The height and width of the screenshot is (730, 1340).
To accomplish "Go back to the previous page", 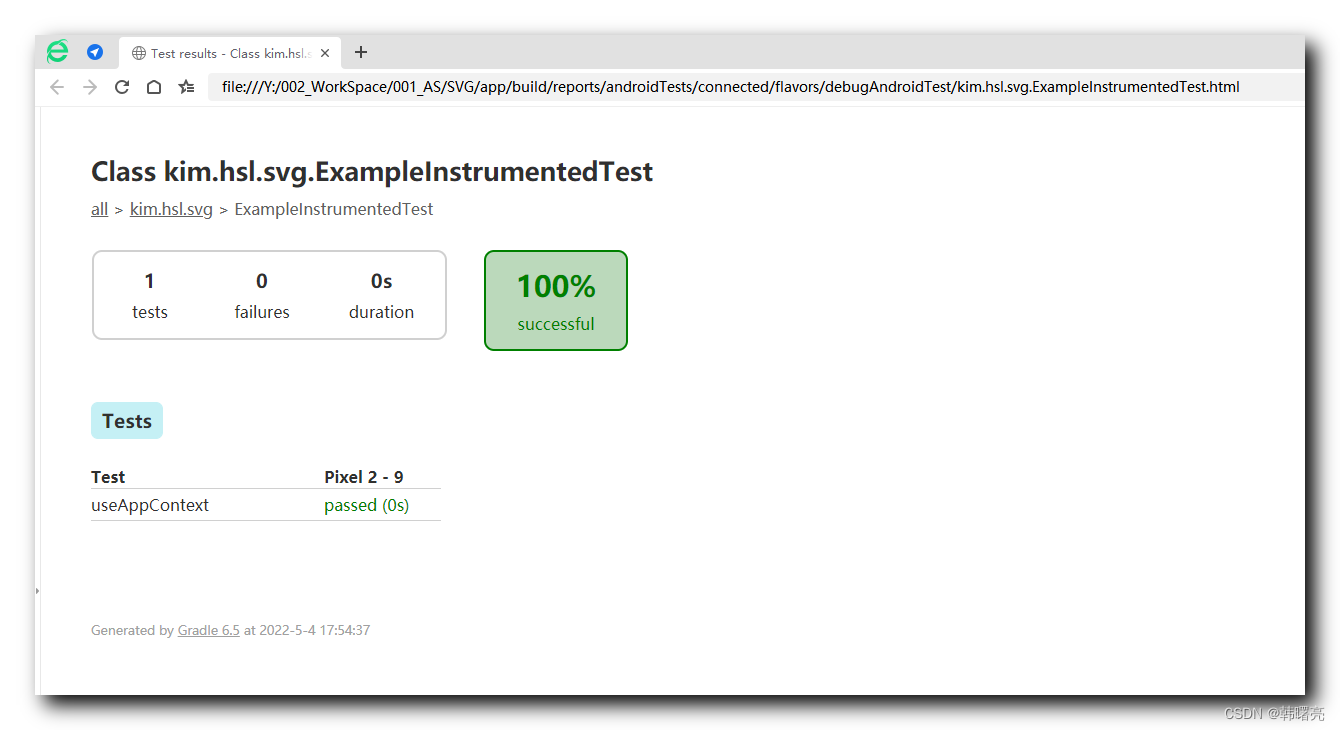I will click(x=57, y=87).
